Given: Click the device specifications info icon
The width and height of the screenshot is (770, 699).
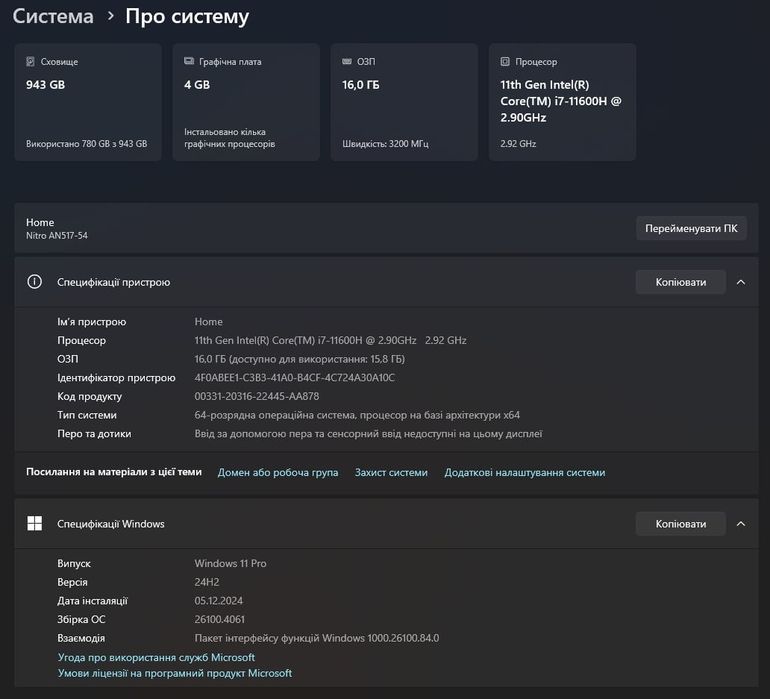Looking at the screenshot, I should tap(35, 282).
